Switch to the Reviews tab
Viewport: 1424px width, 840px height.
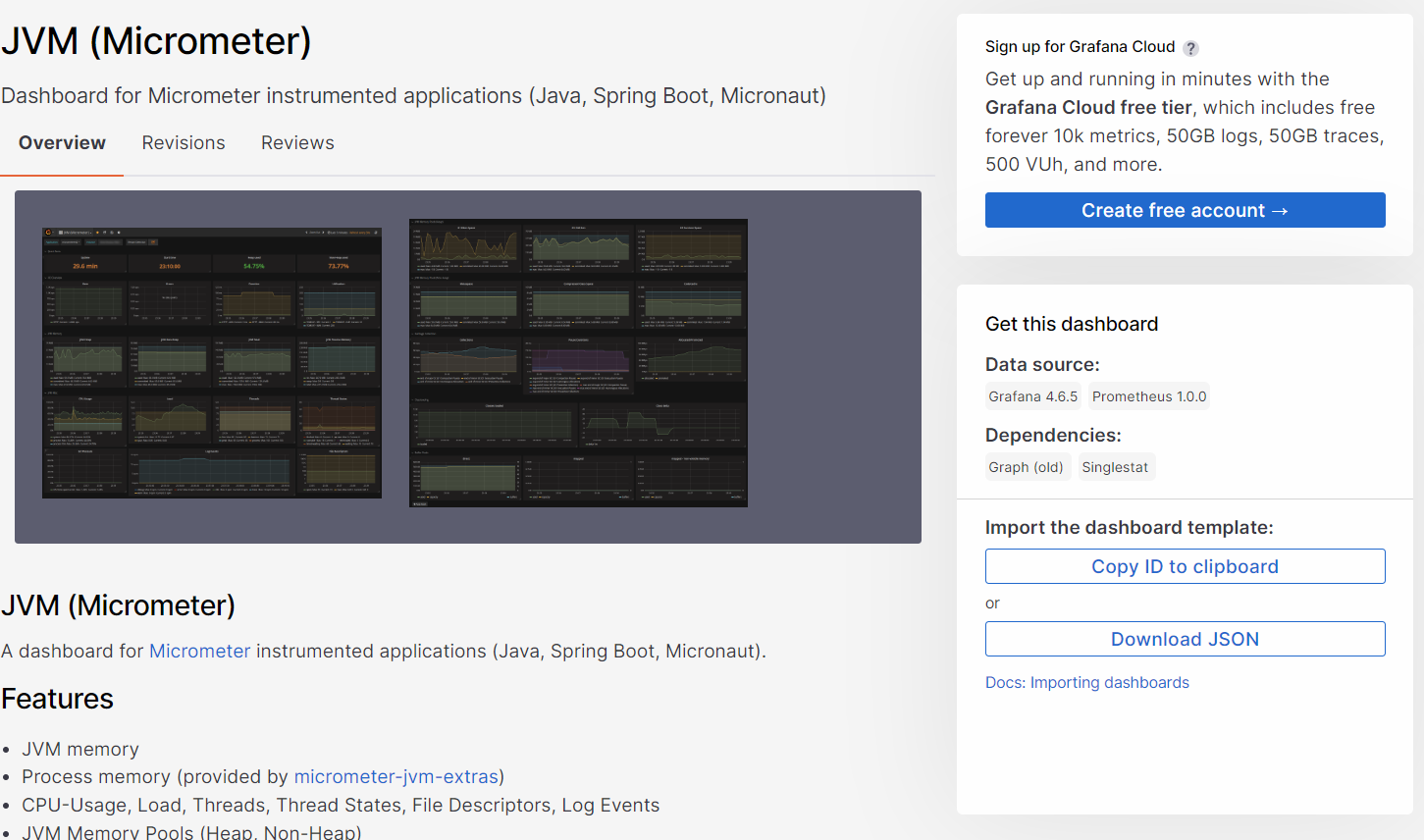297,143
